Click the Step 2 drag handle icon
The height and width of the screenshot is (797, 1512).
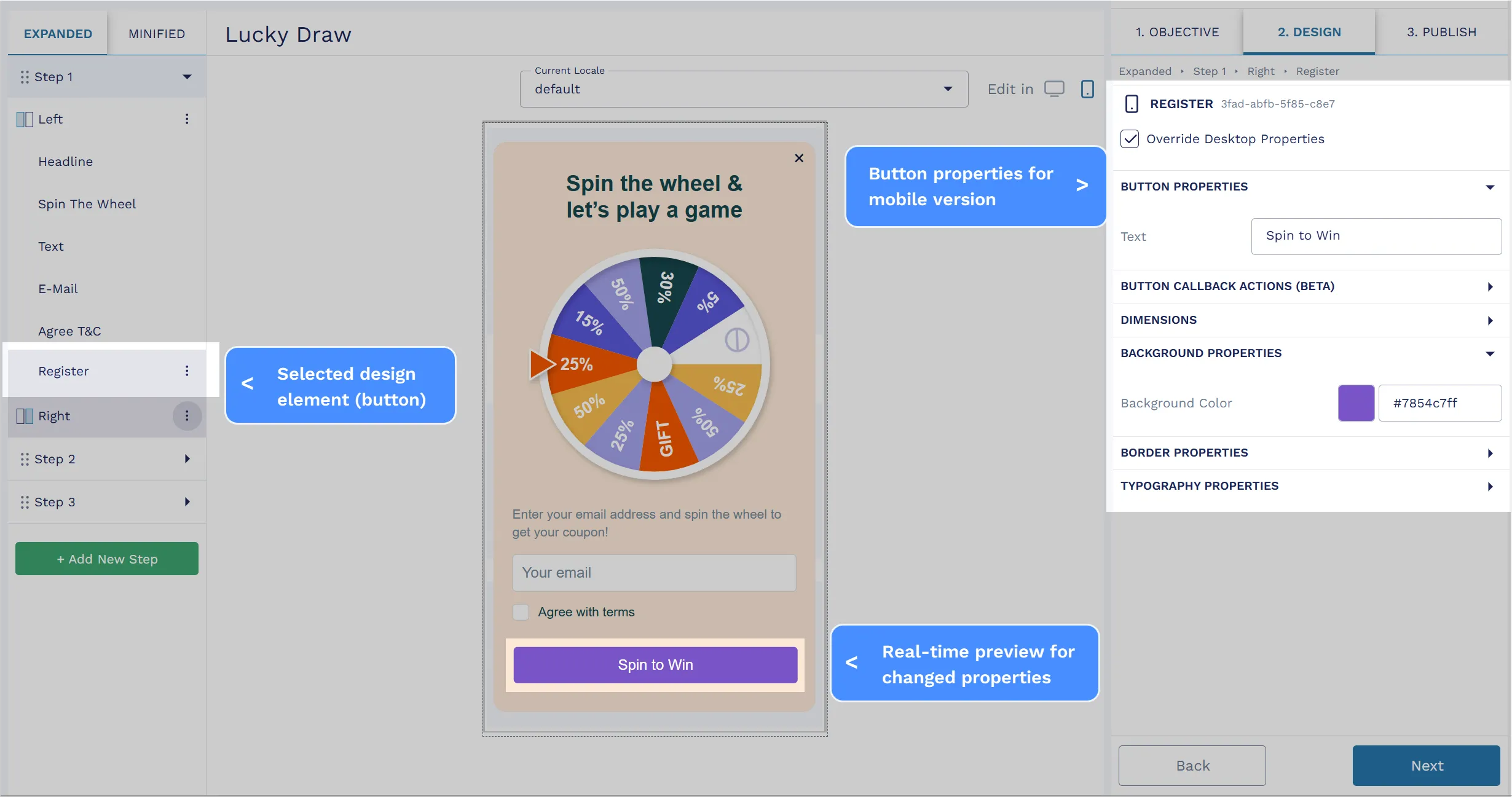point(24,459)
